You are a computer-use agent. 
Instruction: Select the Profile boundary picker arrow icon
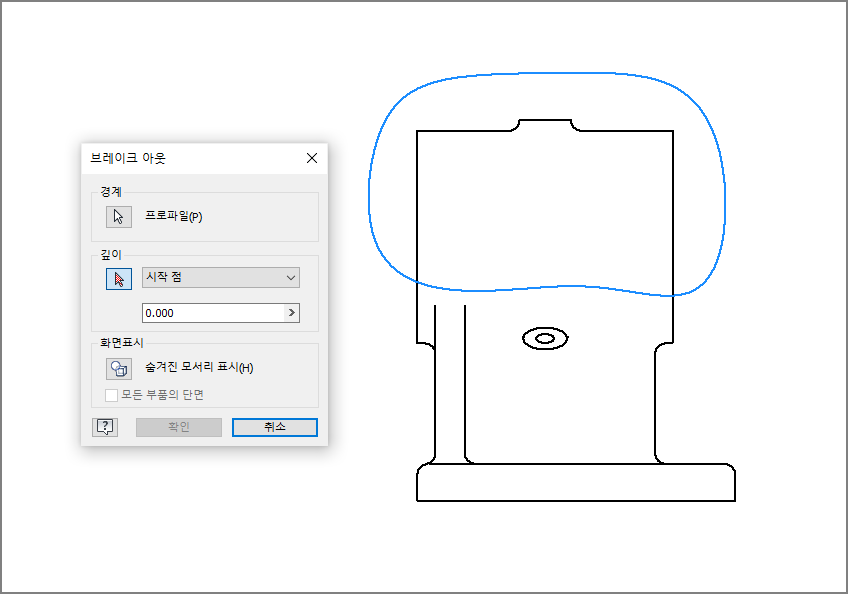(118, 216)
